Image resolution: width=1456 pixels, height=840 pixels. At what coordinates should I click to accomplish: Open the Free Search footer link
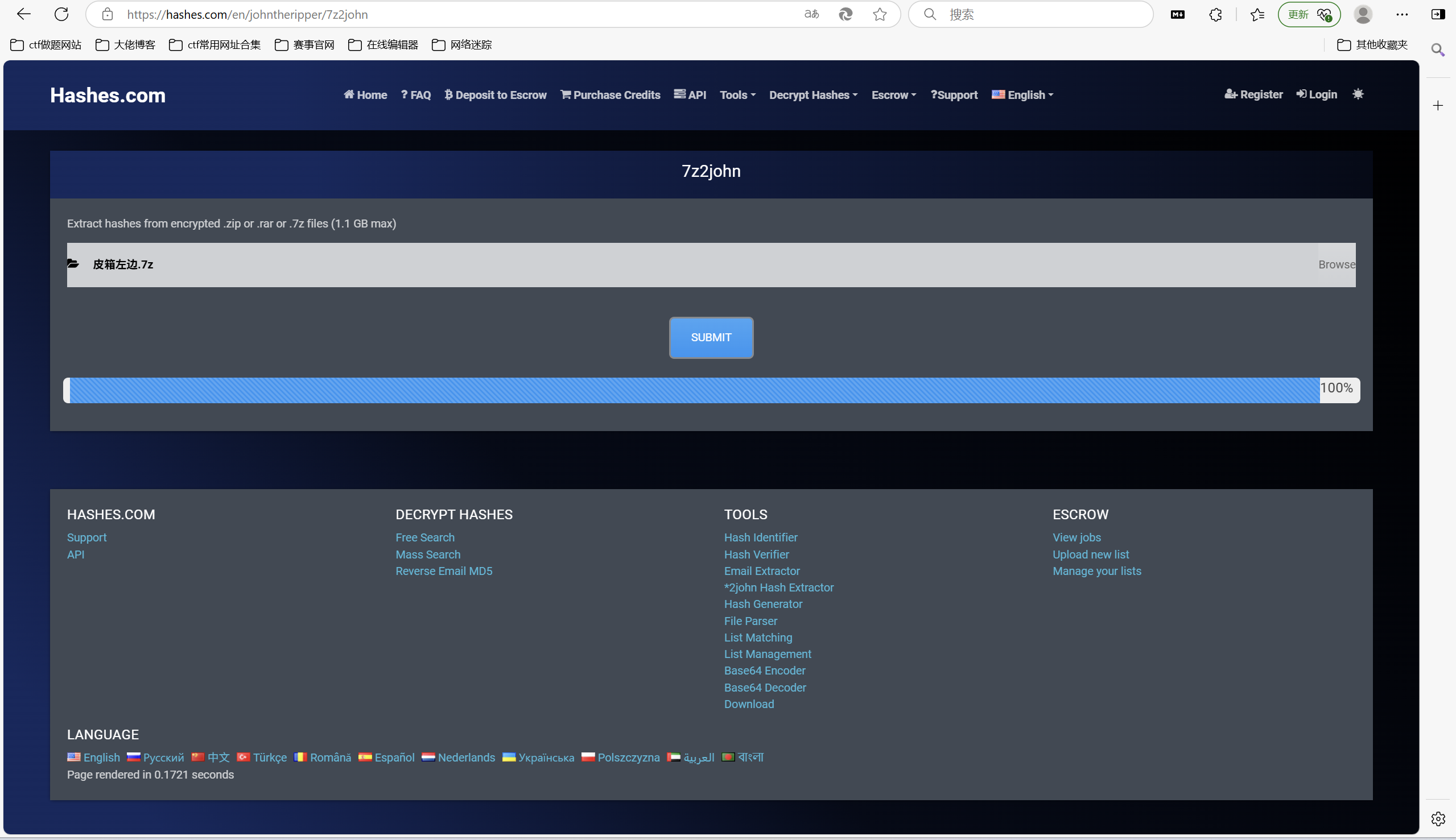tap(425, 537)
